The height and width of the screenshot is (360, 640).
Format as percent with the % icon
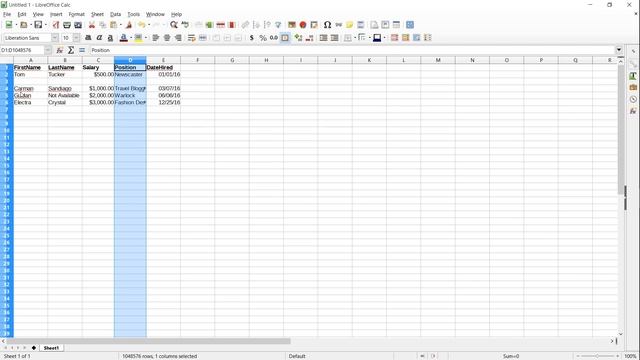point(263,38)
